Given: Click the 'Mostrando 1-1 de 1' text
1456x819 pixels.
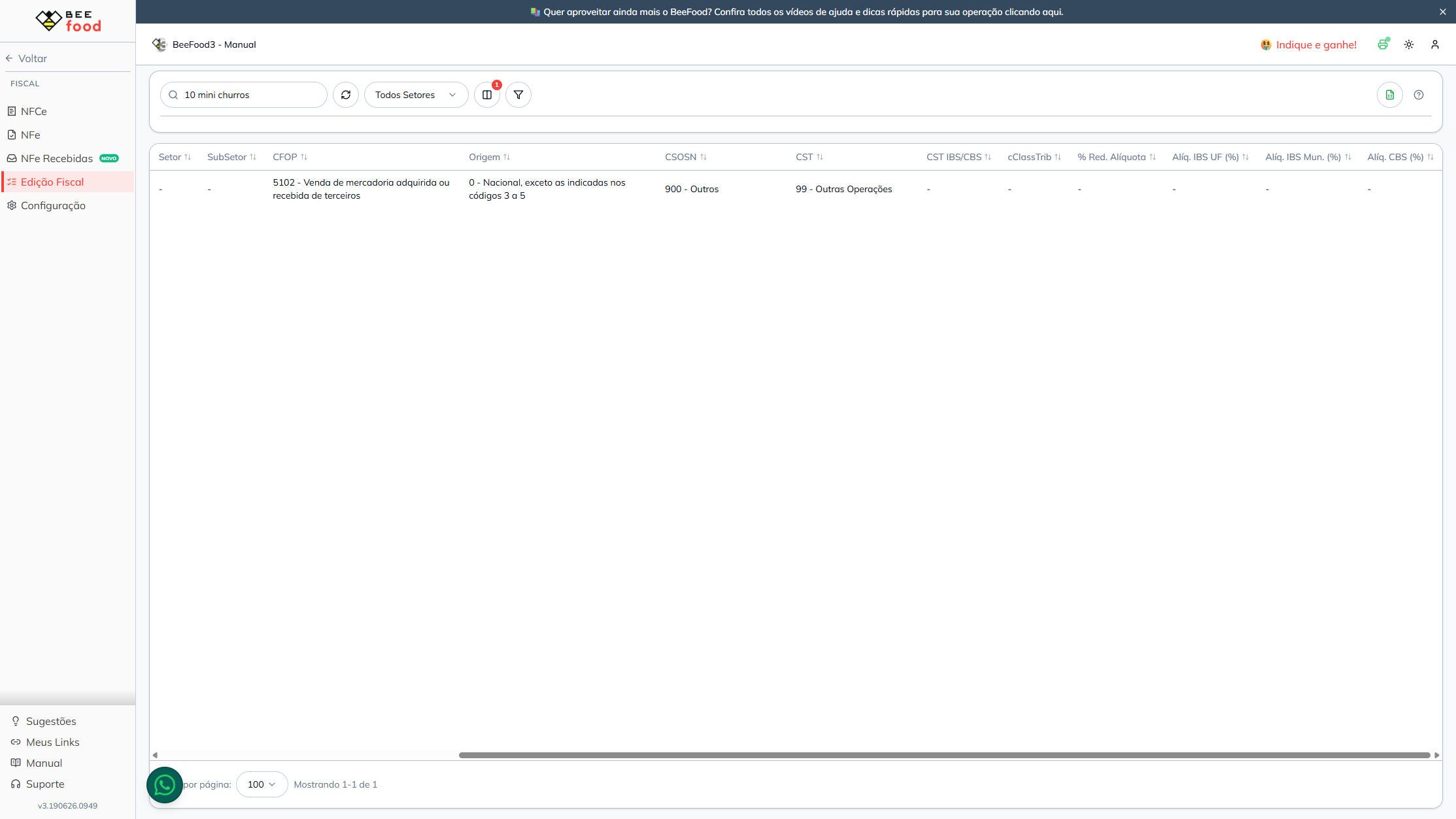Looking at the screenshot, I should tap(335, 784).
